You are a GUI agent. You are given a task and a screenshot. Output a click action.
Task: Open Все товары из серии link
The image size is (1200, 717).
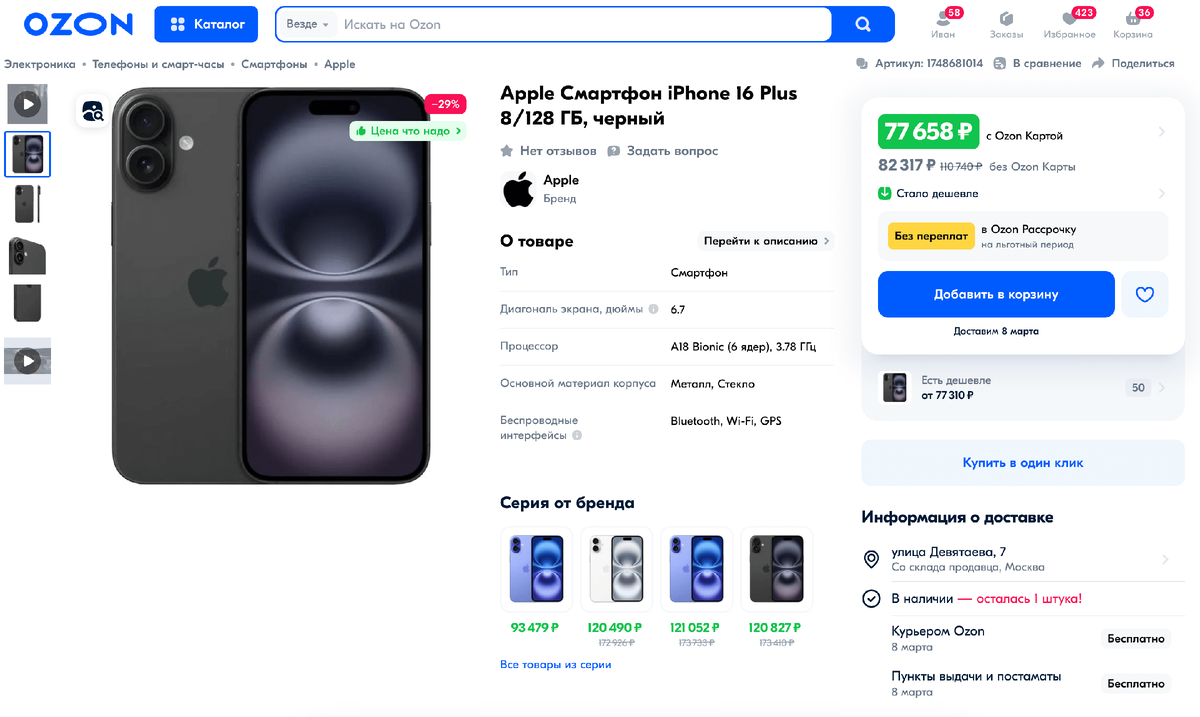tap(555, 663)
